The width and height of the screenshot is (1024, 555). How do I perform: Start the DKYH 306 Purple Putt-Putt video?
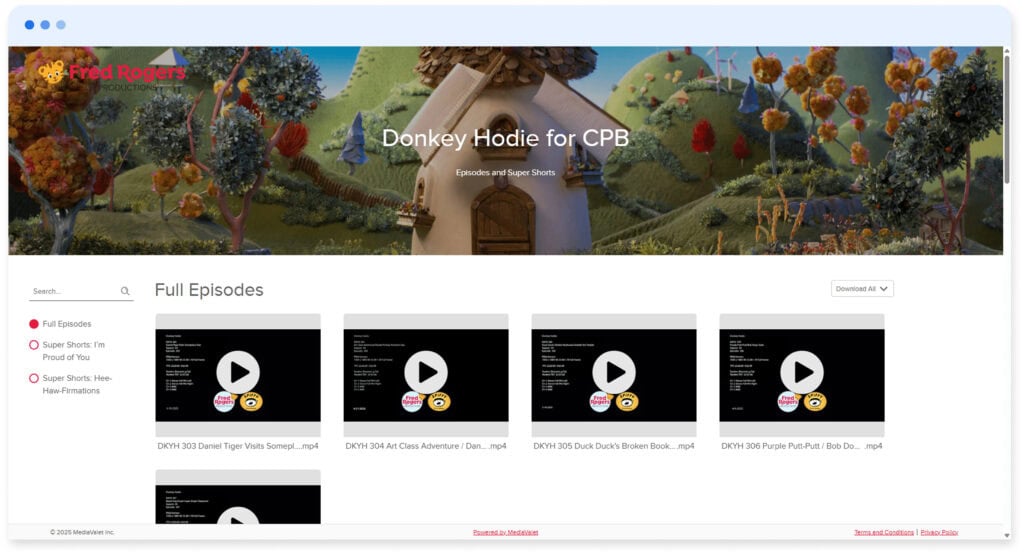point(802,373)
